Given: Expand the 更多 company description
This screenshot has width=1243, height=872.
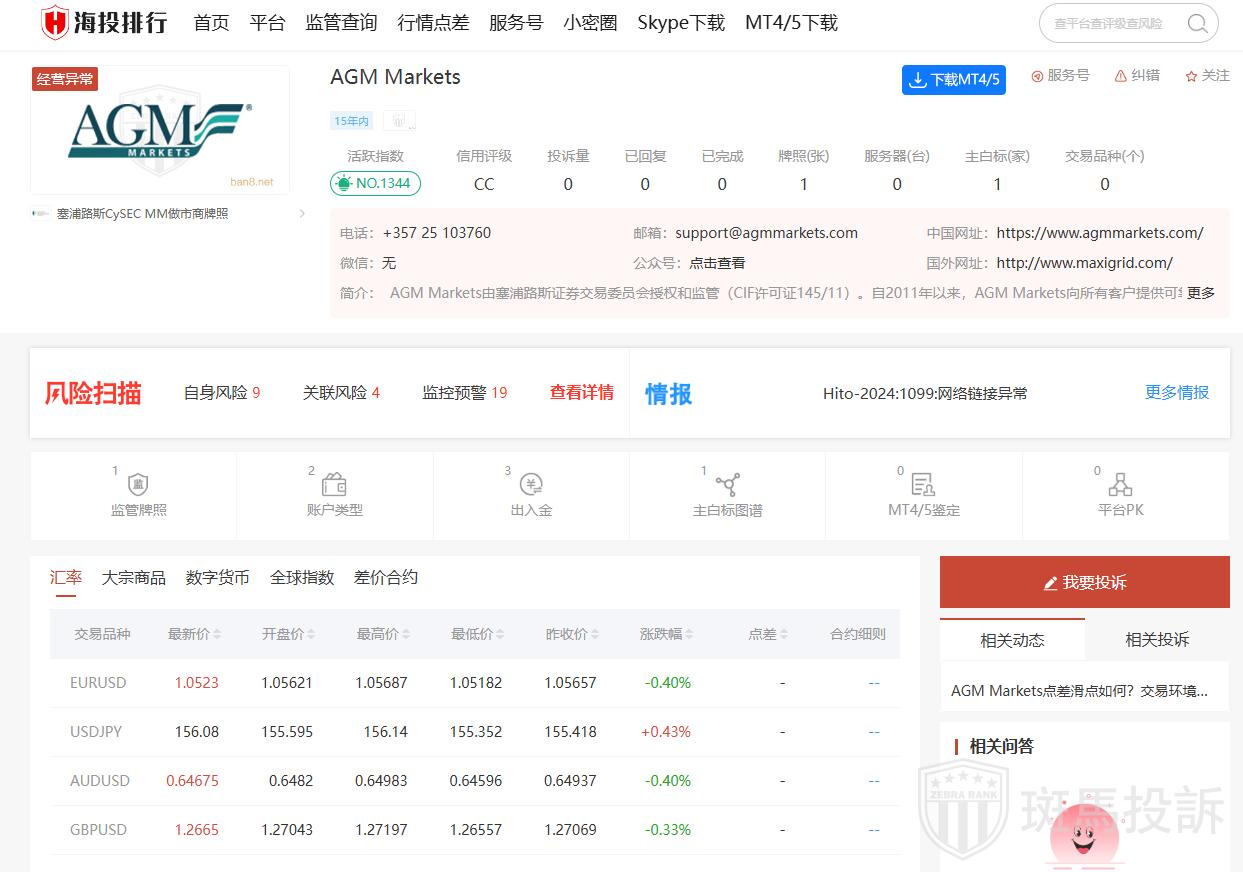Looking at the screenshot, I should coord(1200,293).
